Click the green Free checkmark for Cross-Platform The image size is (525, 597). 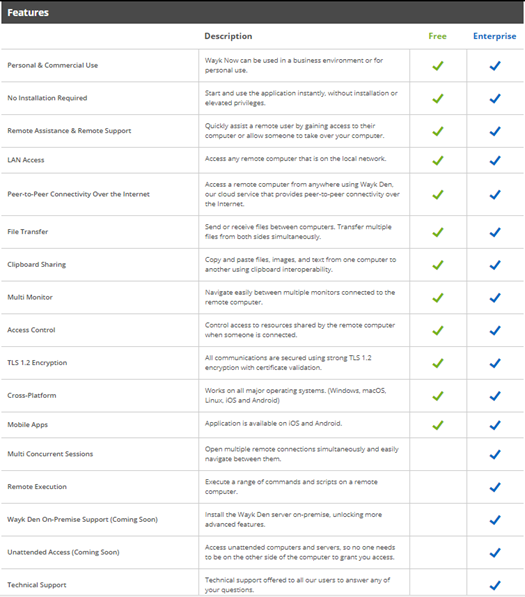438,396
